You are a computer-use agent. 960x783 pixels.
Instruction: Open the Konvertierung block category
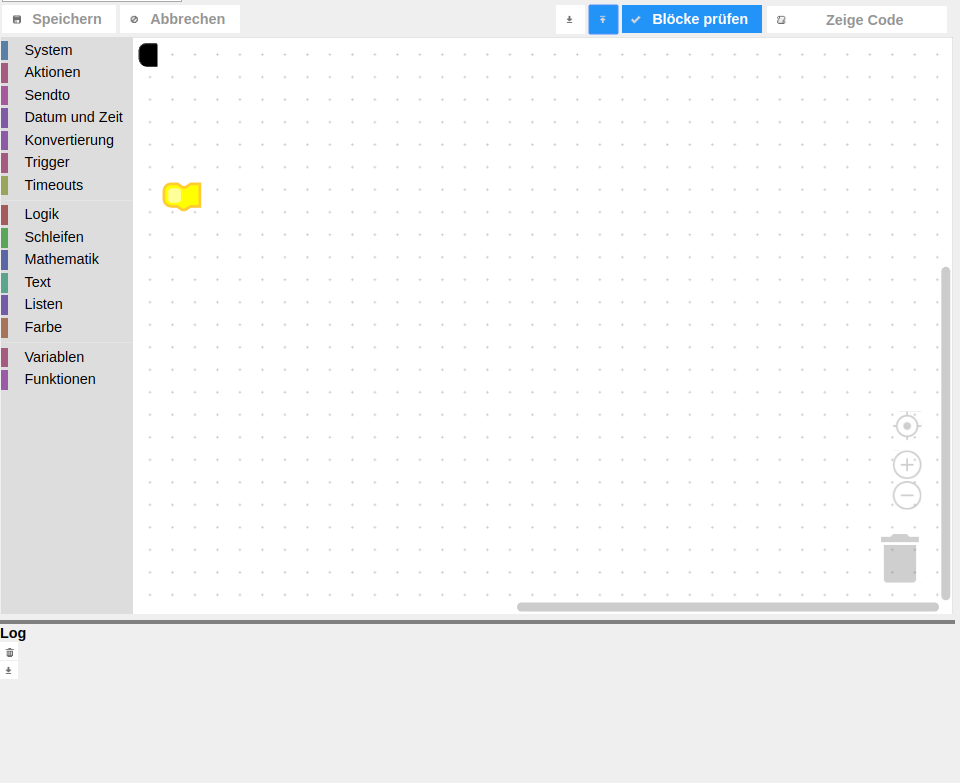[x=67, y=140]
